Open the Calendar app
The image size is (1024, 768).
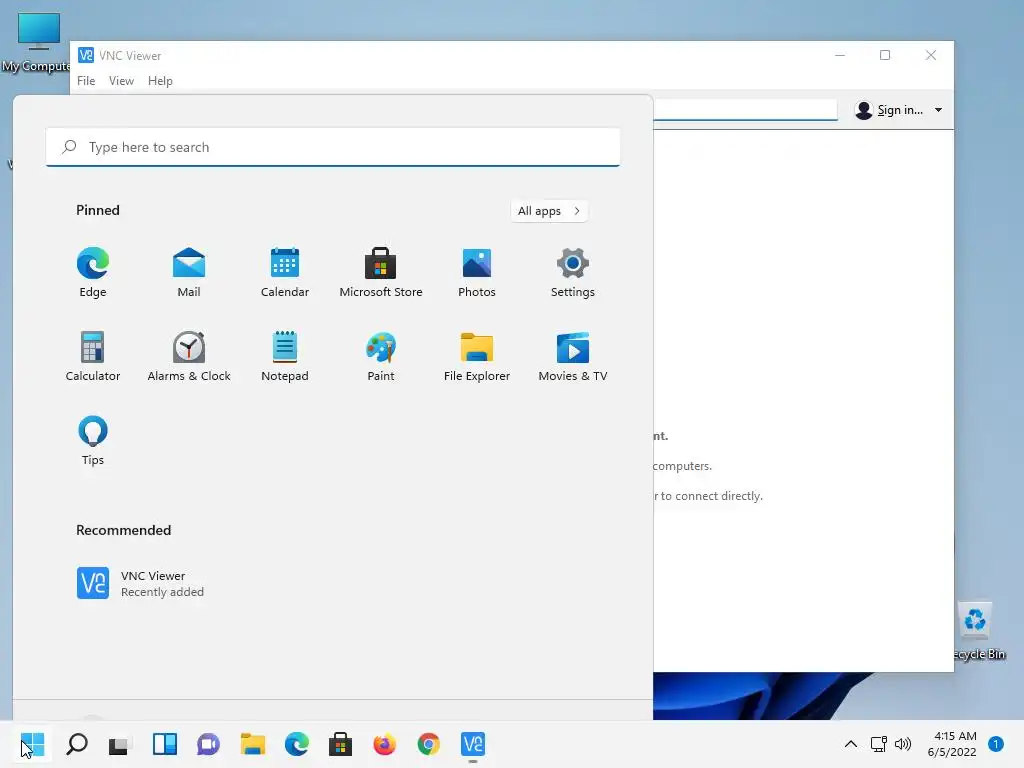285,272
